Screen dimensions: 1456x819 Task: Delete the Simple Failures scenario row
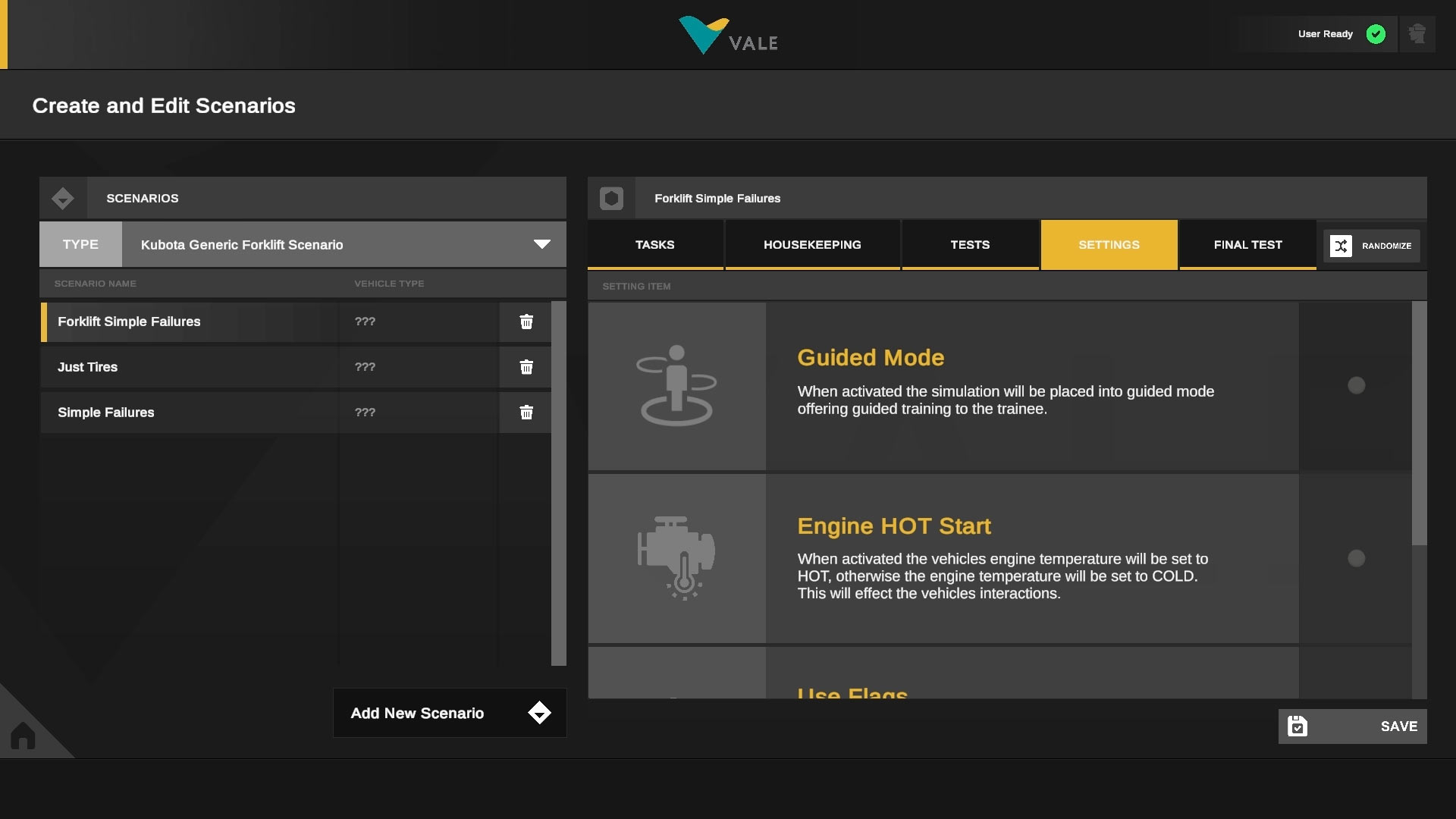coord(526,413)
